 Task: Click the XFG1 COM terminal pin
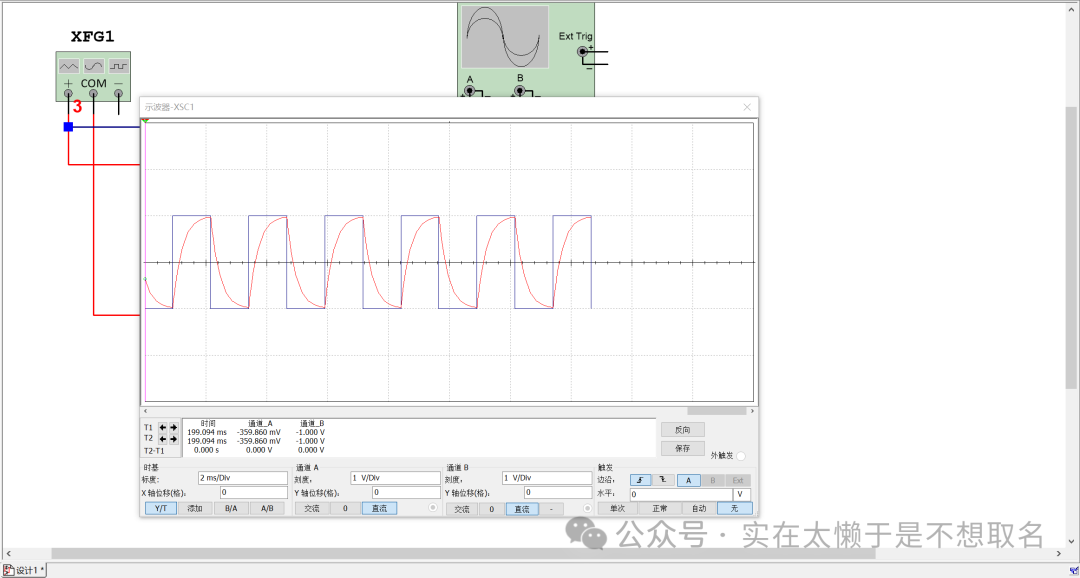(93, 94)
